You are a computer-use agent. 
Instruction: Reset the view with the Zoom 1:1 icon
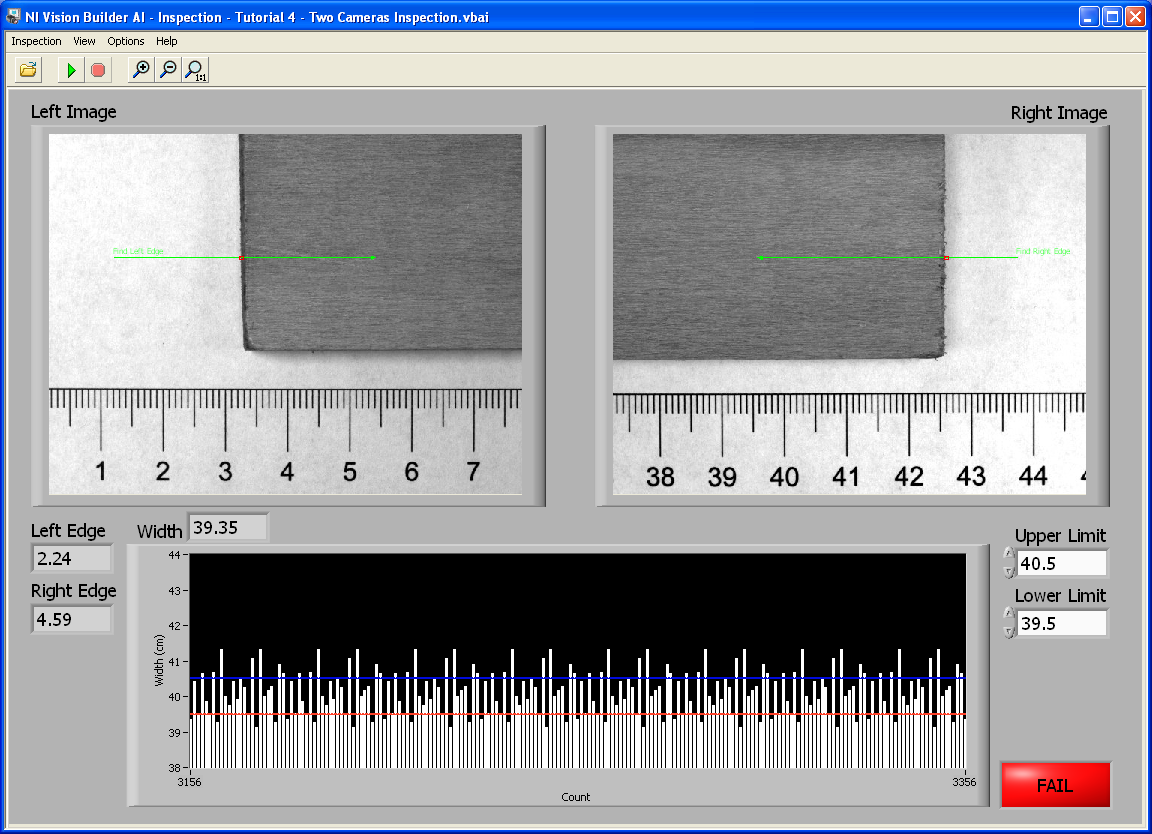click(195, 70)
